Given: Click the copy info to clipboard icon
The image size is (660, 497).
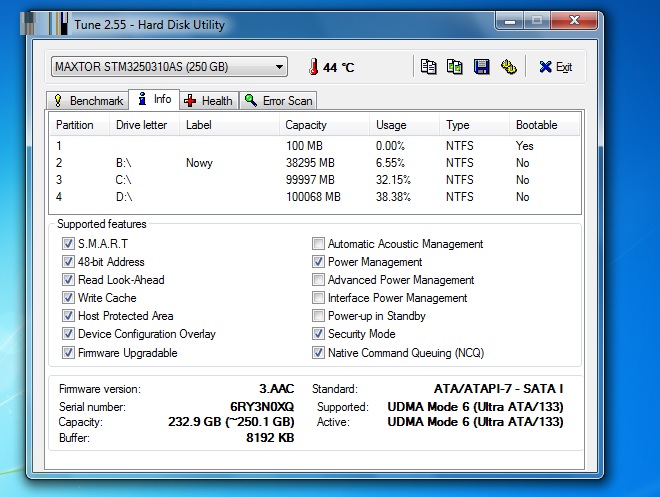Looking at the screenshot, I should [x=428, y=66].
